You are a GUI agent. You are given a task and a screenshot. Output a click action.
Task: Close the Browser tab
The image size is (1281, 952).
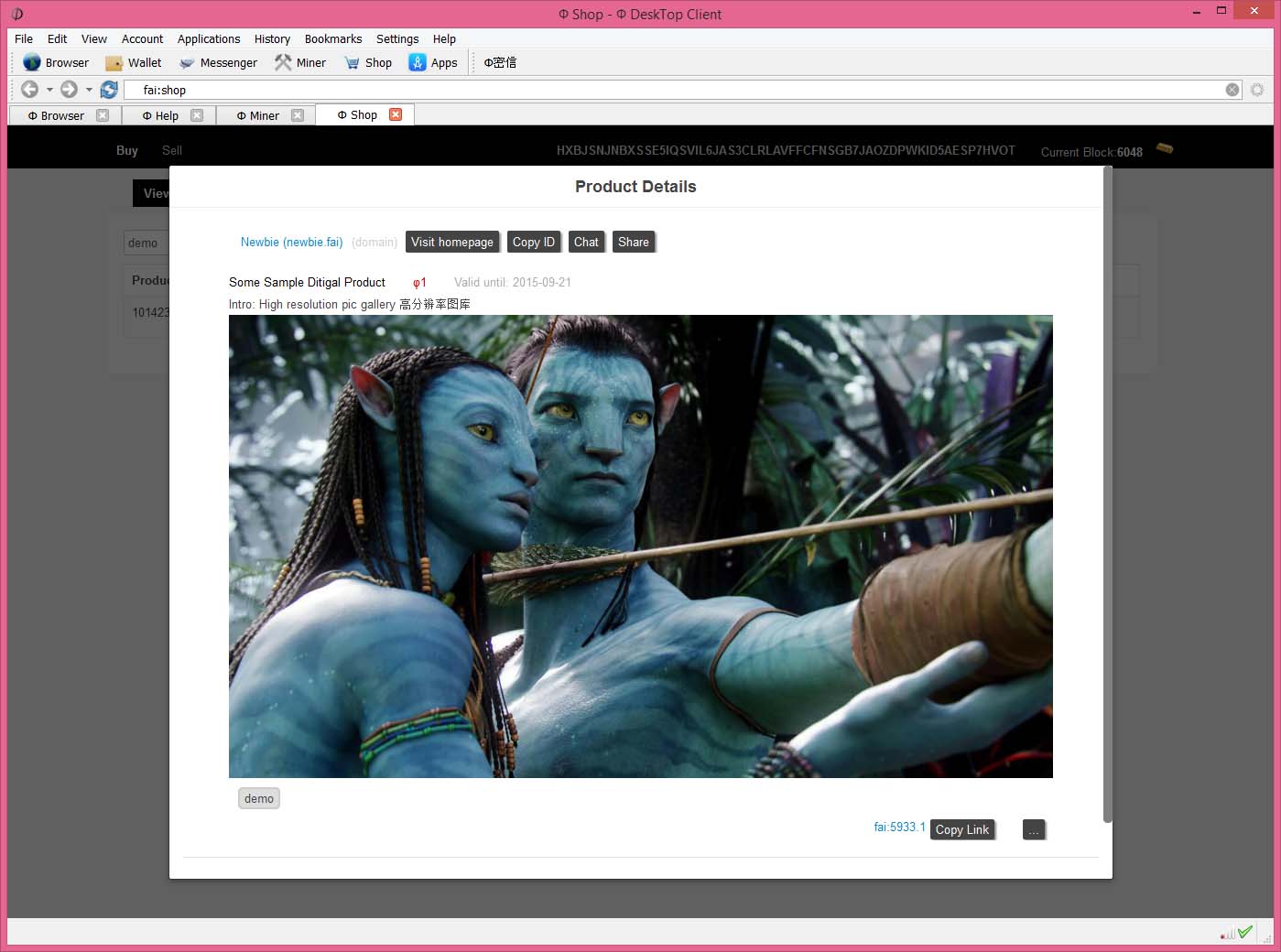click(103, 115)
